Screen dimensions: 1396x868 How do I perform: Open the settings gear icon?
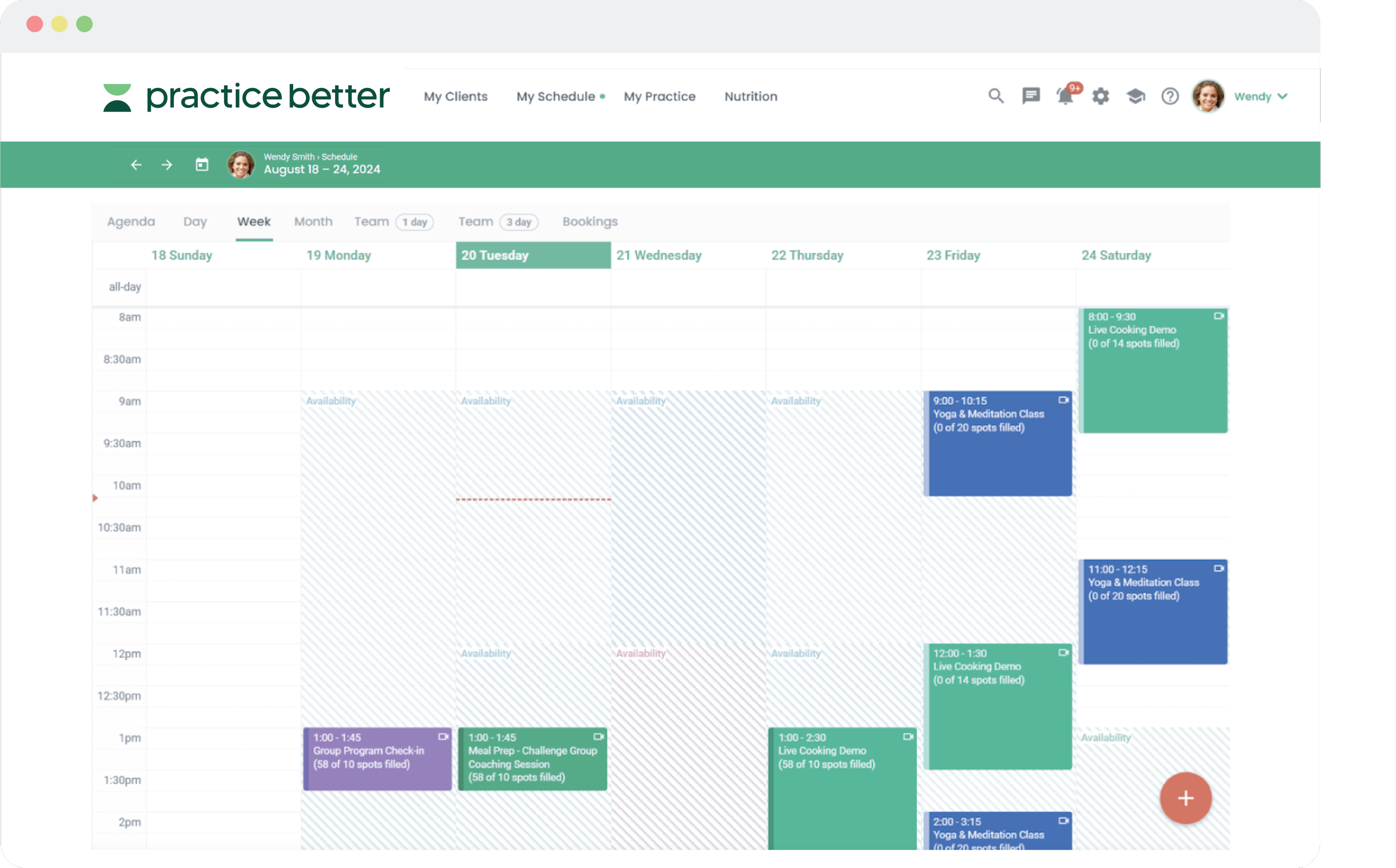click(1100, 96)
